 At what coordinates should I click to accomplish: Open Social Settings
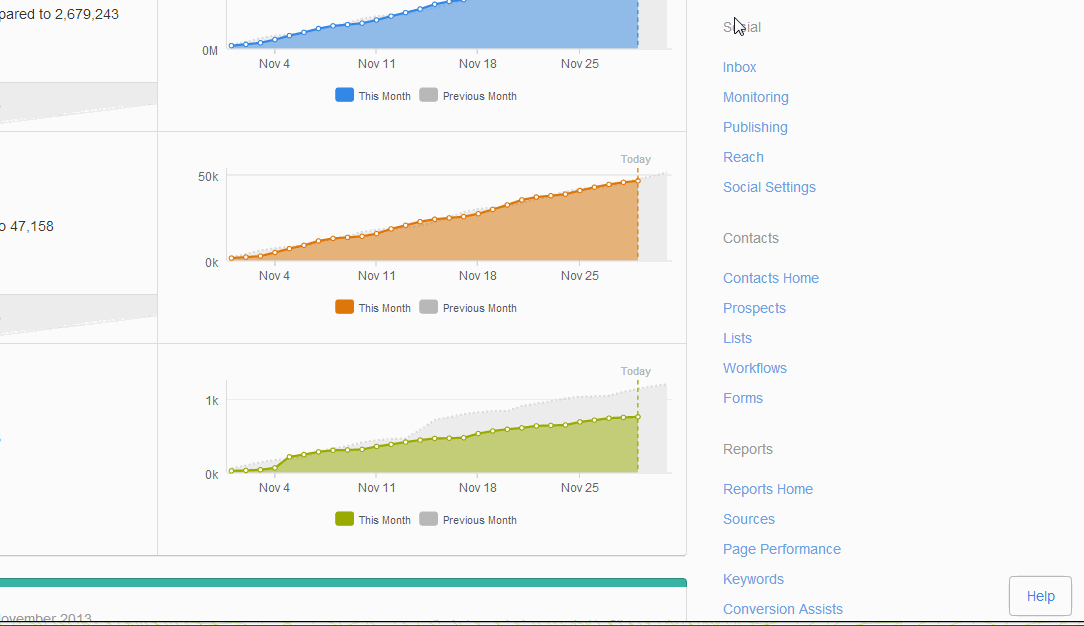769,187
